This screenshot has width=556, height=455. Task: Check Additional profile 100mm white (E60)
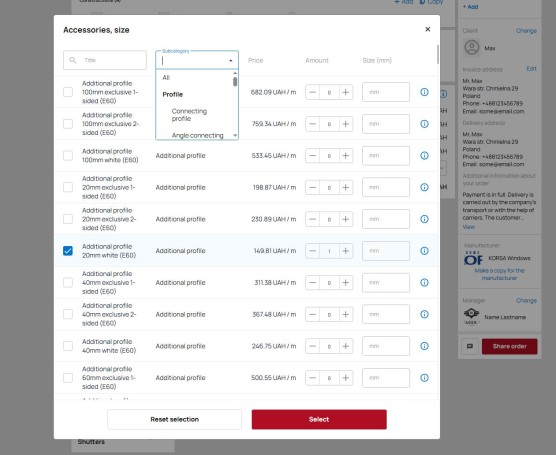pos(68,155)
